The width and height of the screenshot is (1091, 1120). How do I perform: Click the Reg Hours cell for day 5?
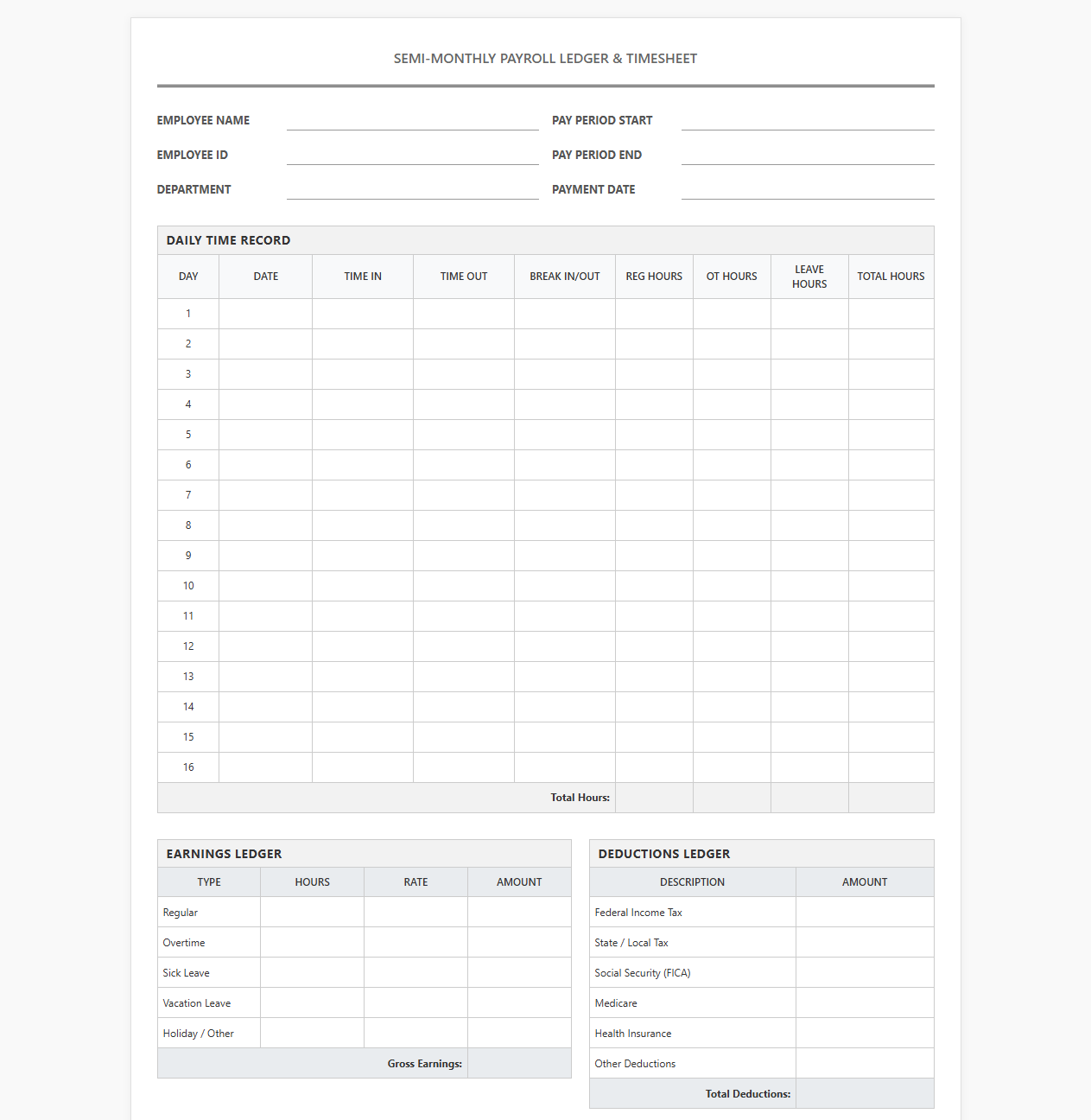[654, 435]
